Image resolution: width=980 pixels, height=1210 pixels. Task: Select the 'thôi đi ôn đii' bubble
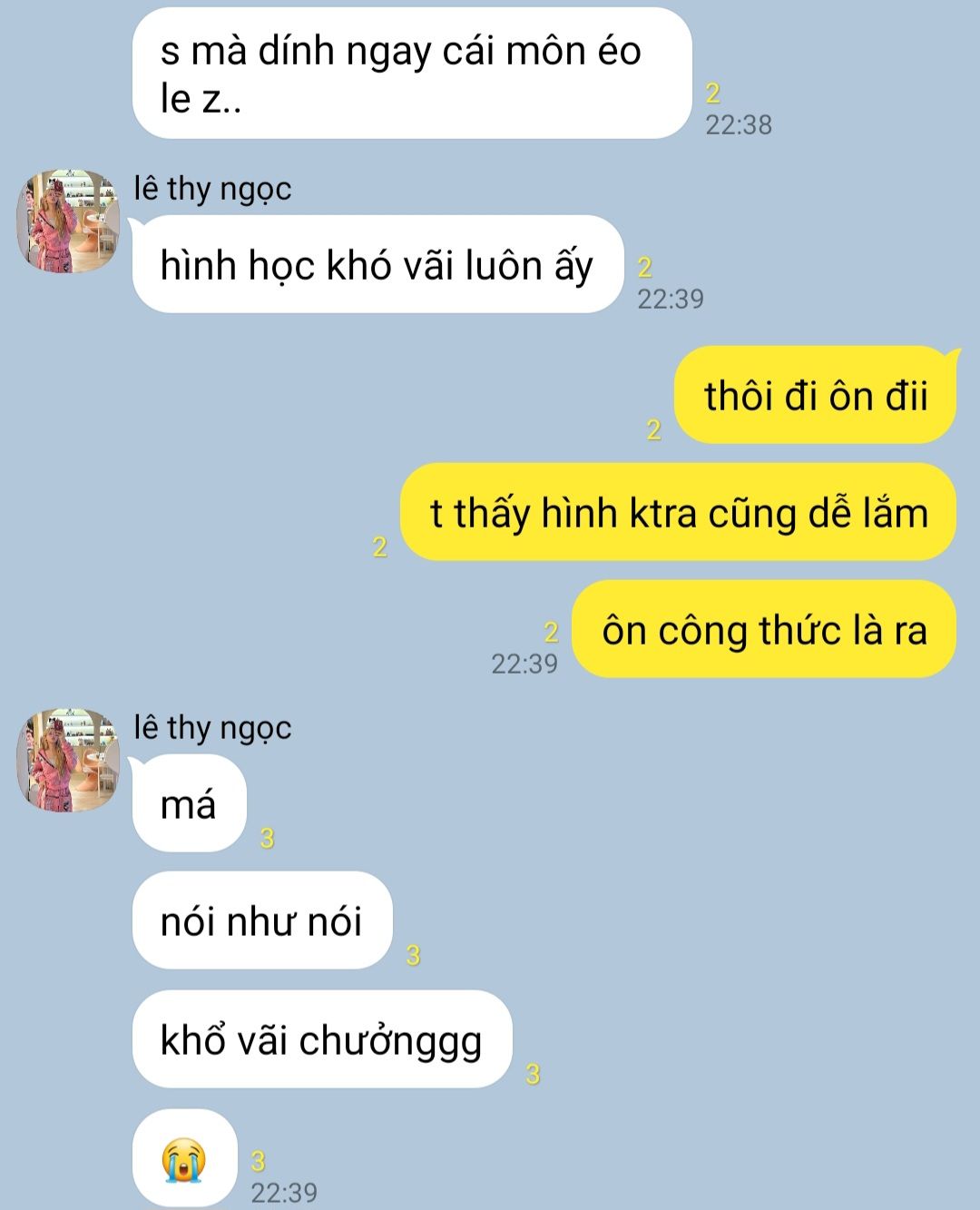coord(815,395)
